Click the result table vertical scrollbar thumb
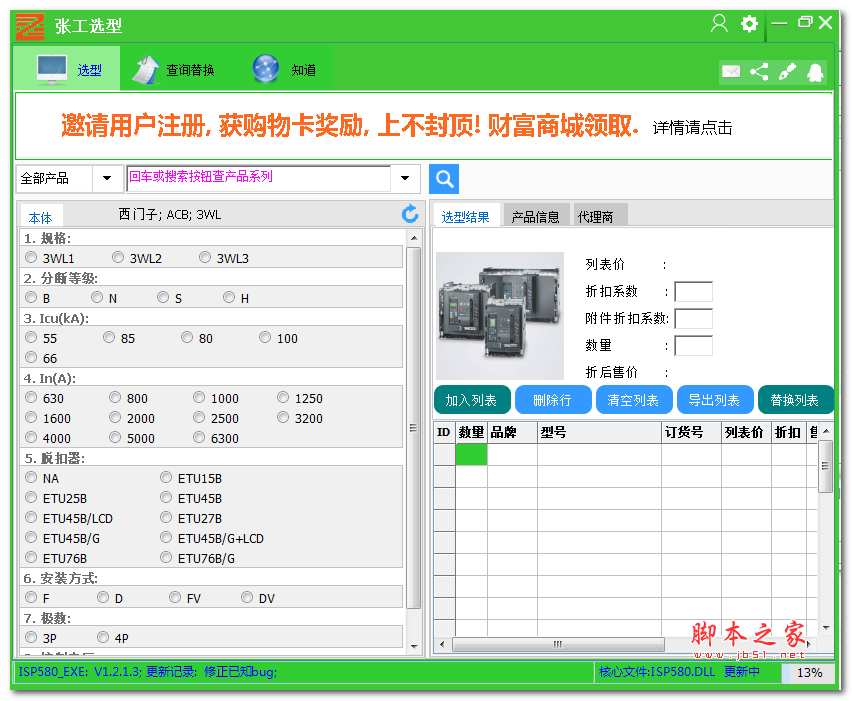Viewport: 852px width, 701px height. (x=825, y=466)
